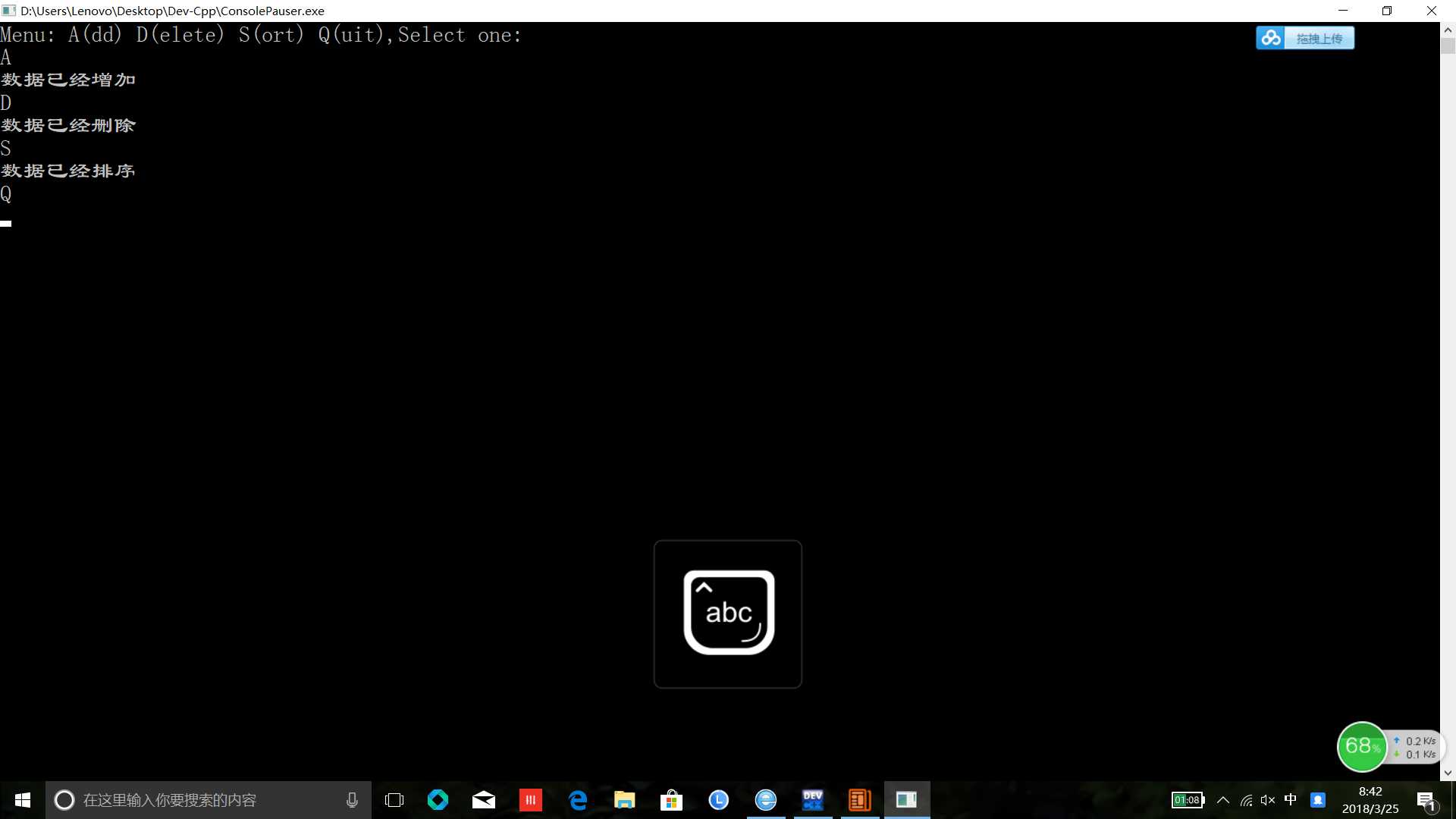This screenshot has width=1456, height=819.
Task: Click the orange news reader taskbar icon
Action: click(859, 800)
